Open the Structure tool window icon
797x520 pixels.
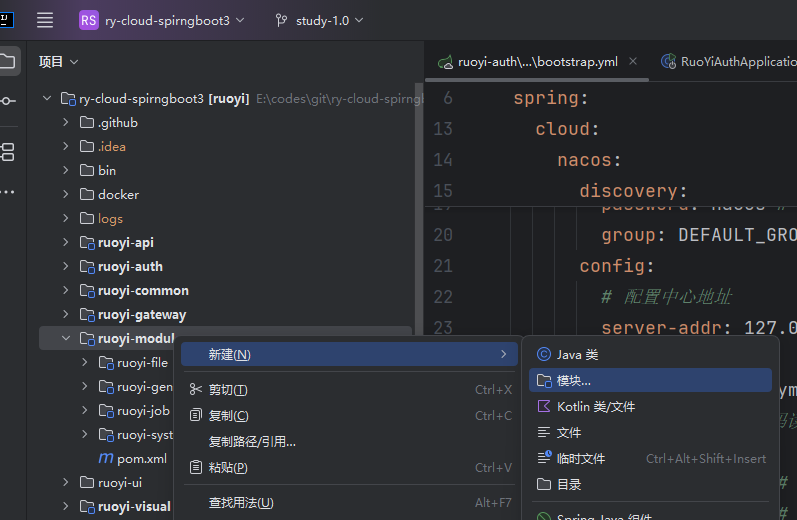[x=8, y=152]
